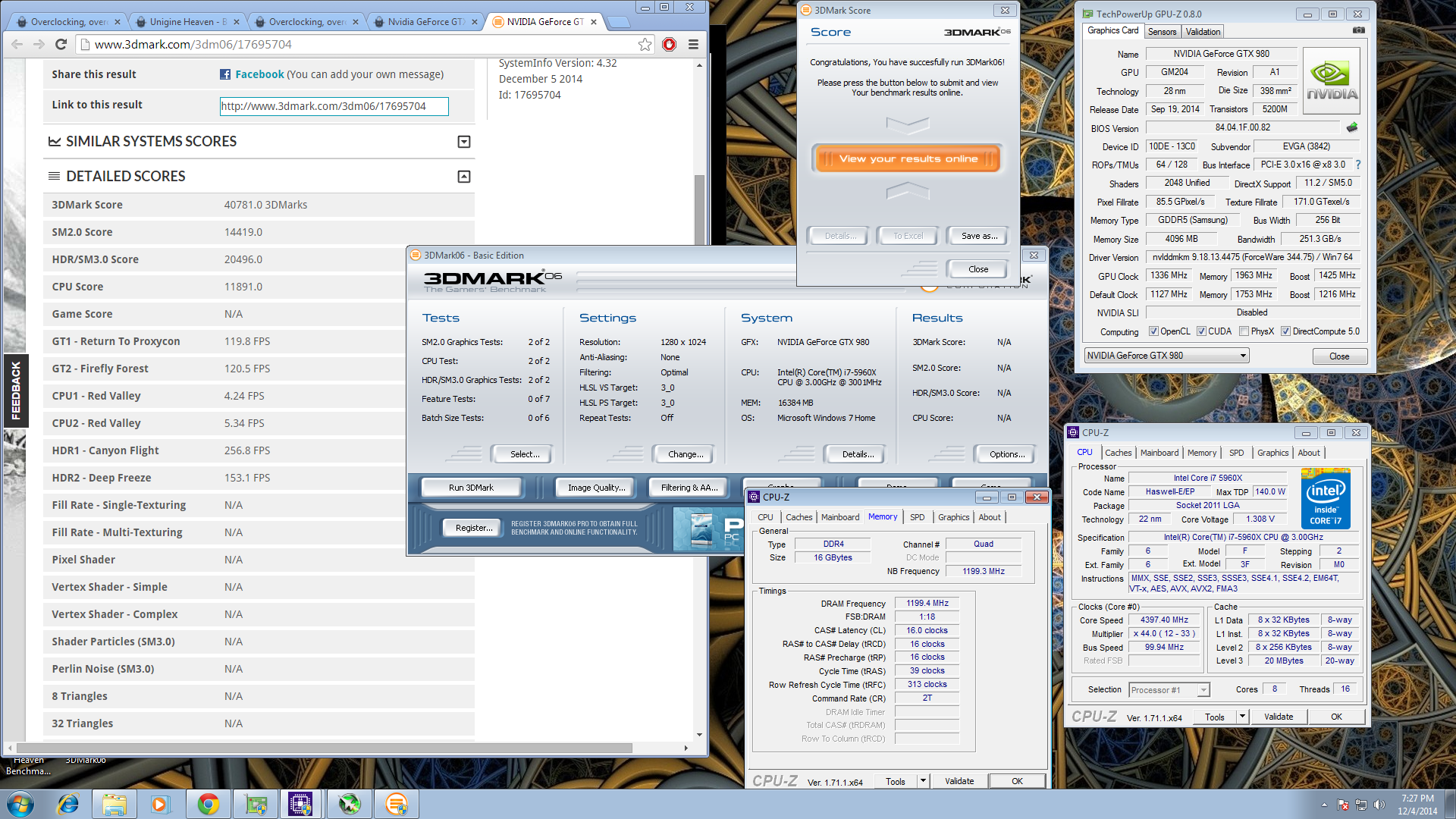The width and height of the screenshot is (1456, 819).
Task: Click the result link text field
Action: (x=334, y=106)
